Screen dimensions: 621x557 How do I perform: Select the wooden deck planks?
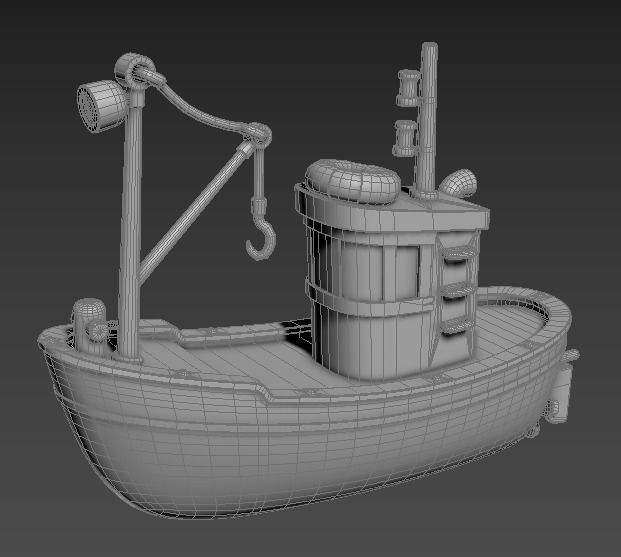[253, 359]
